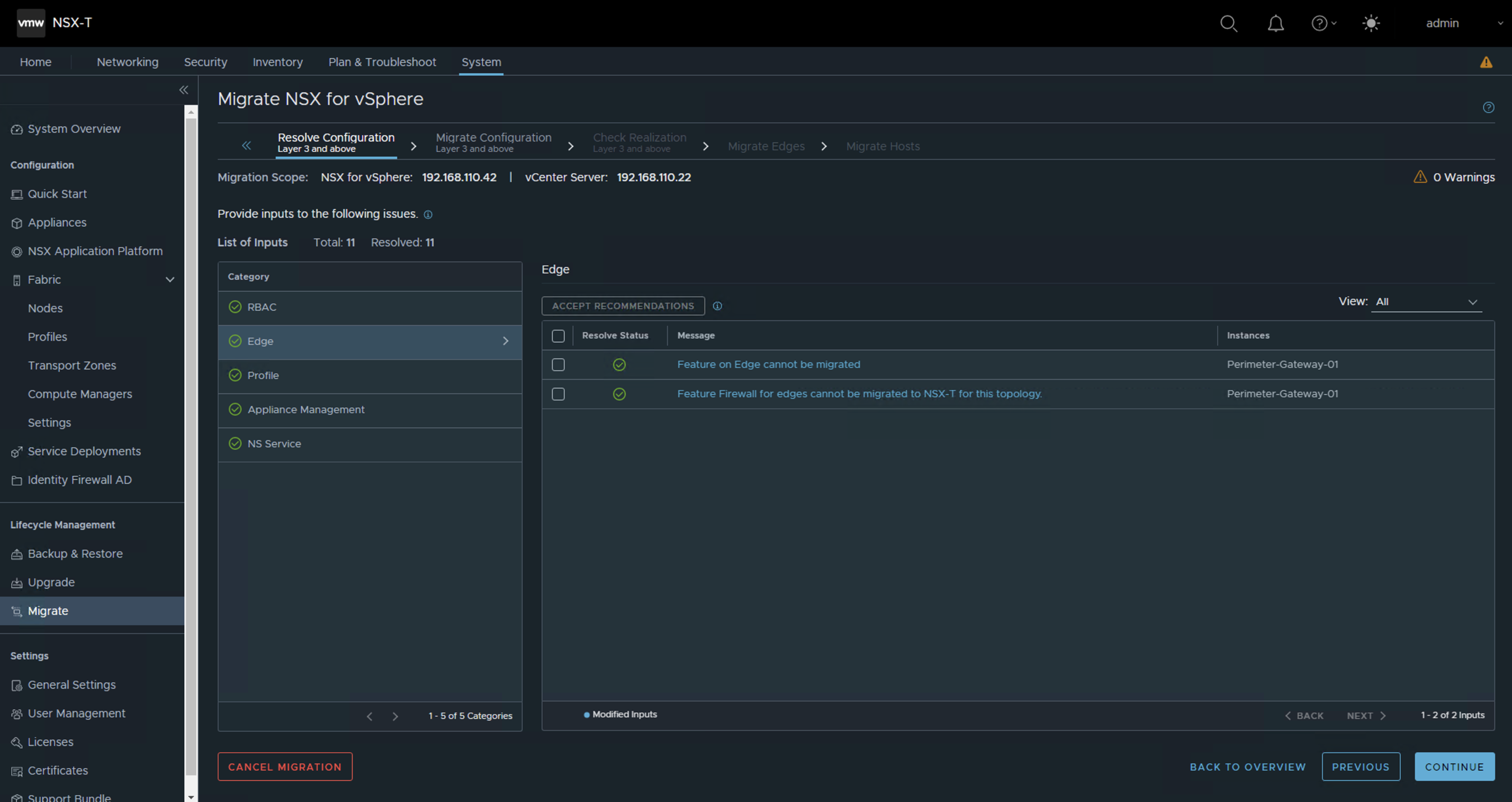The height and width of the screenshot is (802, 1512).
Task: Click the orange alarm warning triangle
Action: 1486,62
